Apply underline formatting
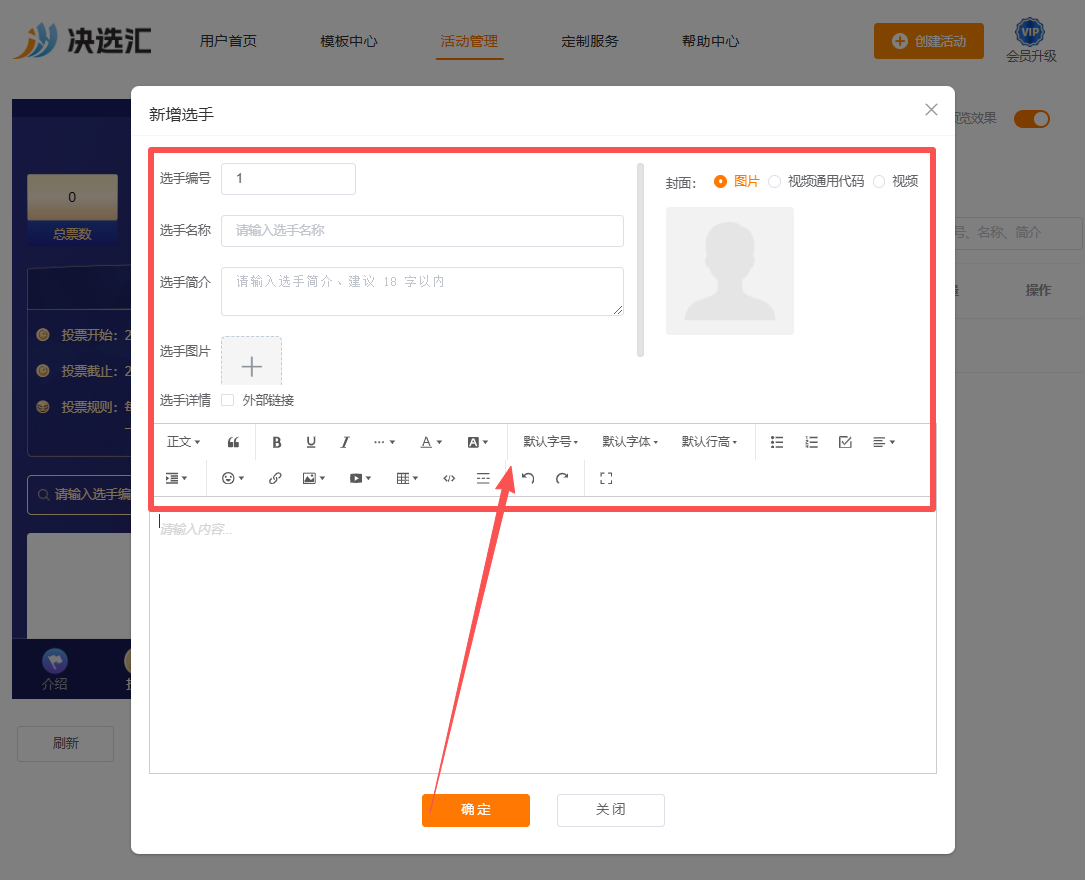This screenshot has width=1085, height=880. pos(311,442)
